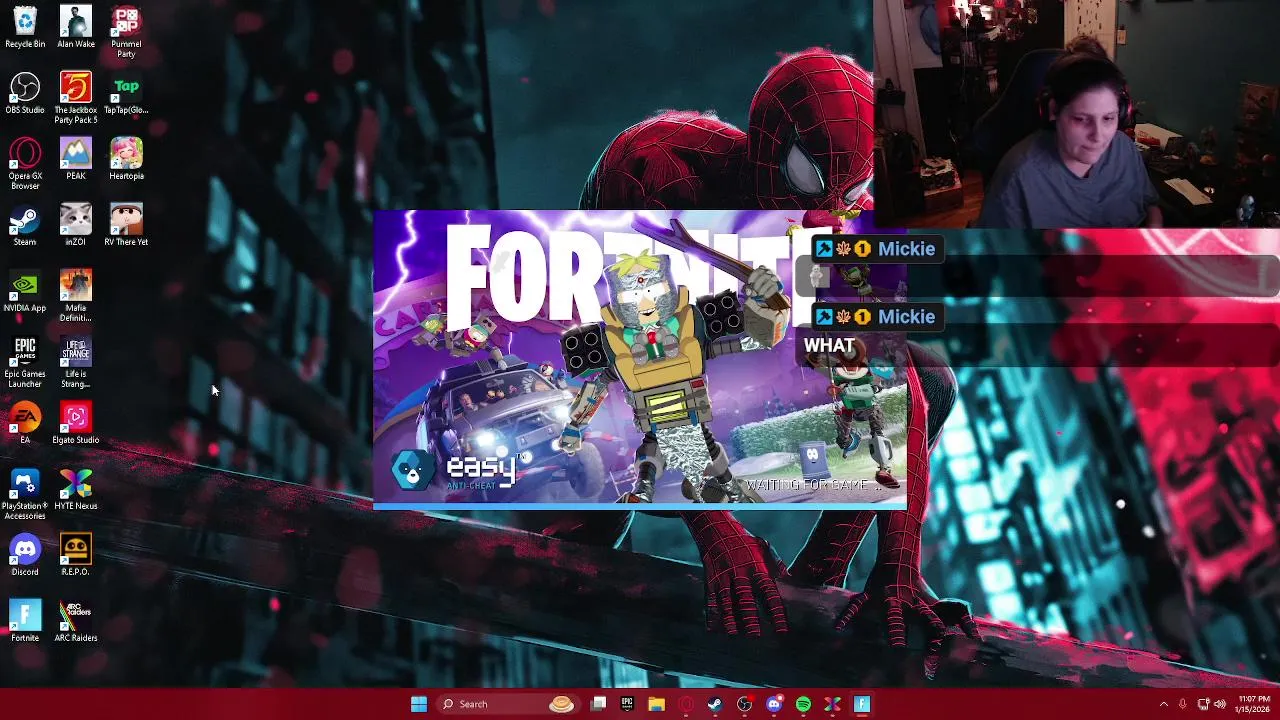Open File Explorer from the taskbar
Image resolution: width=1280 pixels, height=720 pixels.
tap(656, 704)
